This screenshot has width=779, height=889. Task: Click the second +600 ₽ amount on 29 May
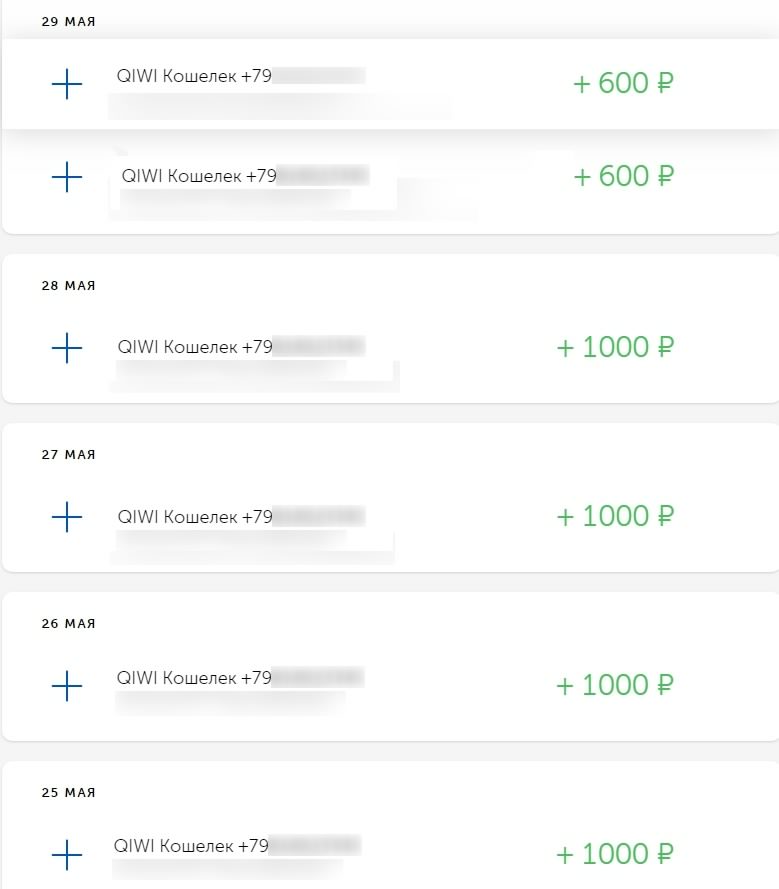click(623, 177)
